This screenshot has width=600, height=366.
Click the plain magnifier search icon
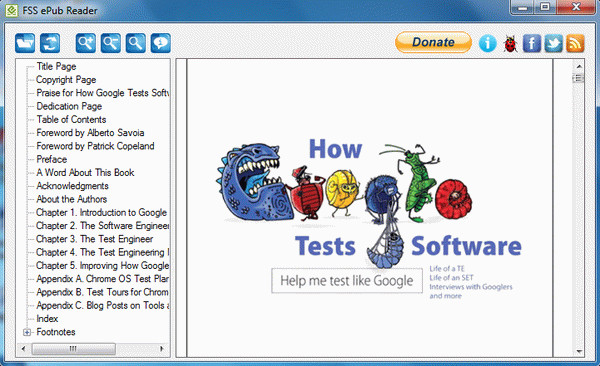[135, 43]
